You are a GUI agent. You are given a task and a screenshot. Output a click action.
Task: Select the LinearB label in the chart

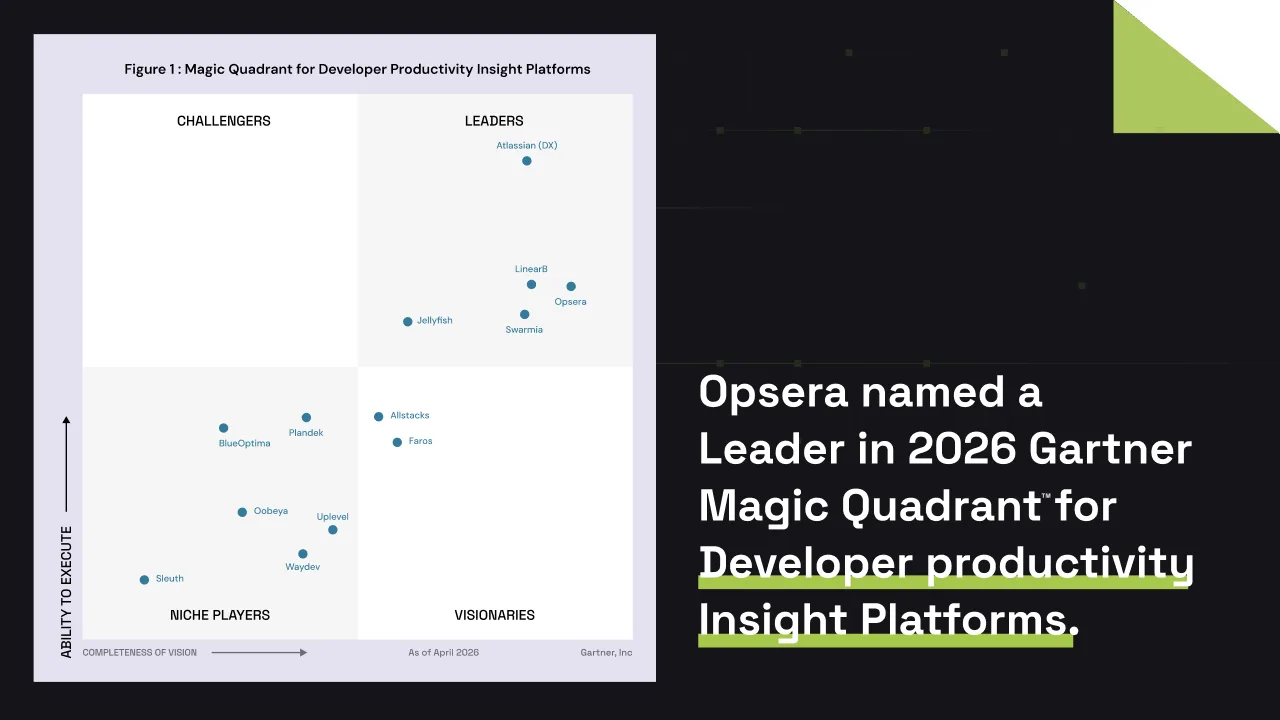click(x=531, y=269)
